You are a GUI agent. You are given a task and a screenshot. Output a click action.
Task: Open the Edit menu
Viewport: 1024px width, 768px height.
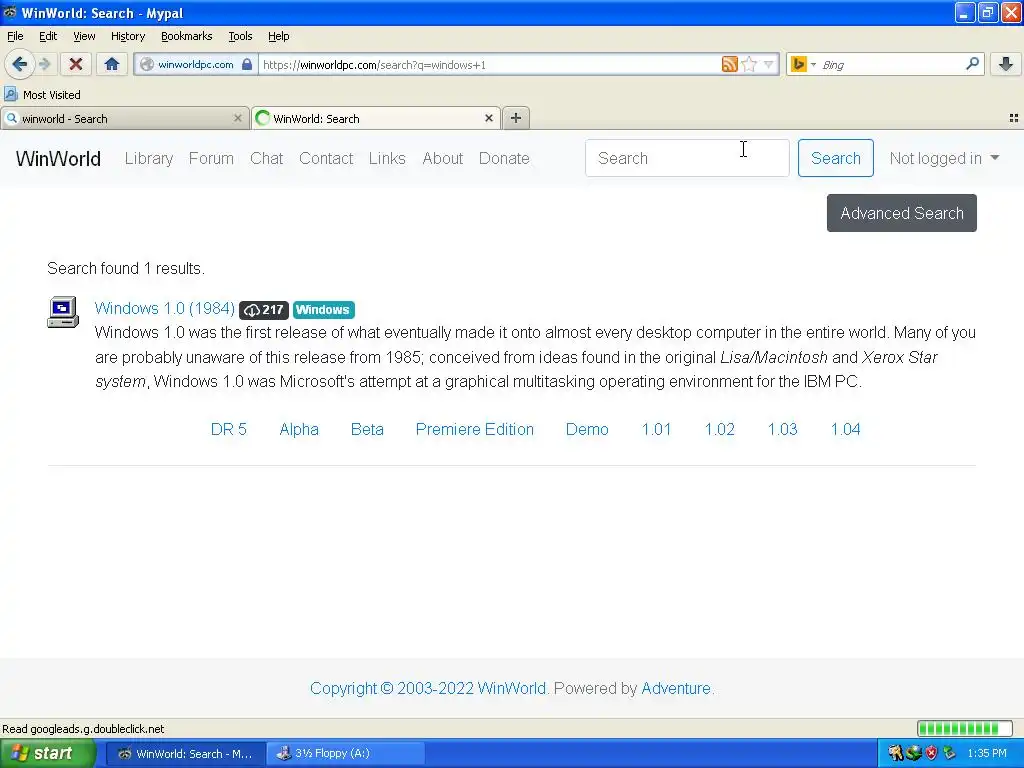(x=48, y=36)
